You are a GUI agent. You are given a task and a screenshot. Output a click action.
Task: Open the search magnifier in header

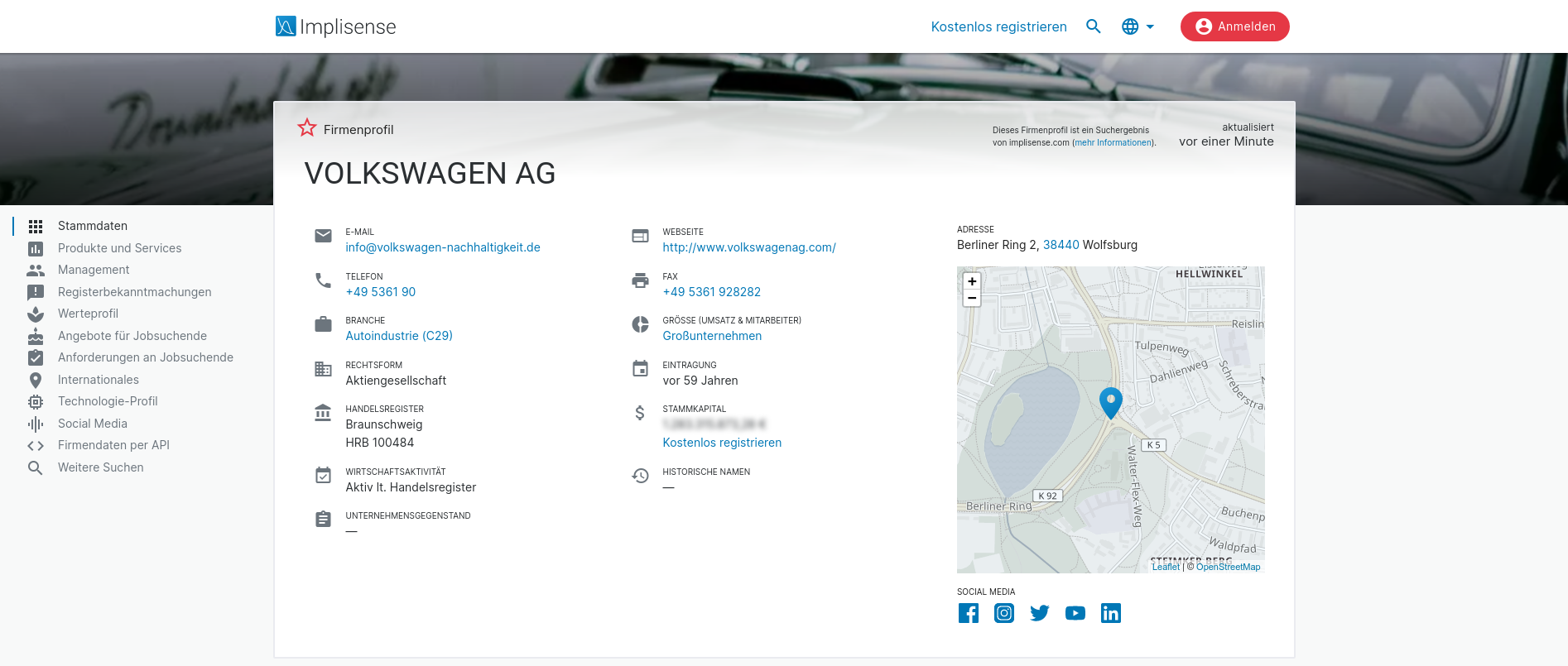point(1093,26)
